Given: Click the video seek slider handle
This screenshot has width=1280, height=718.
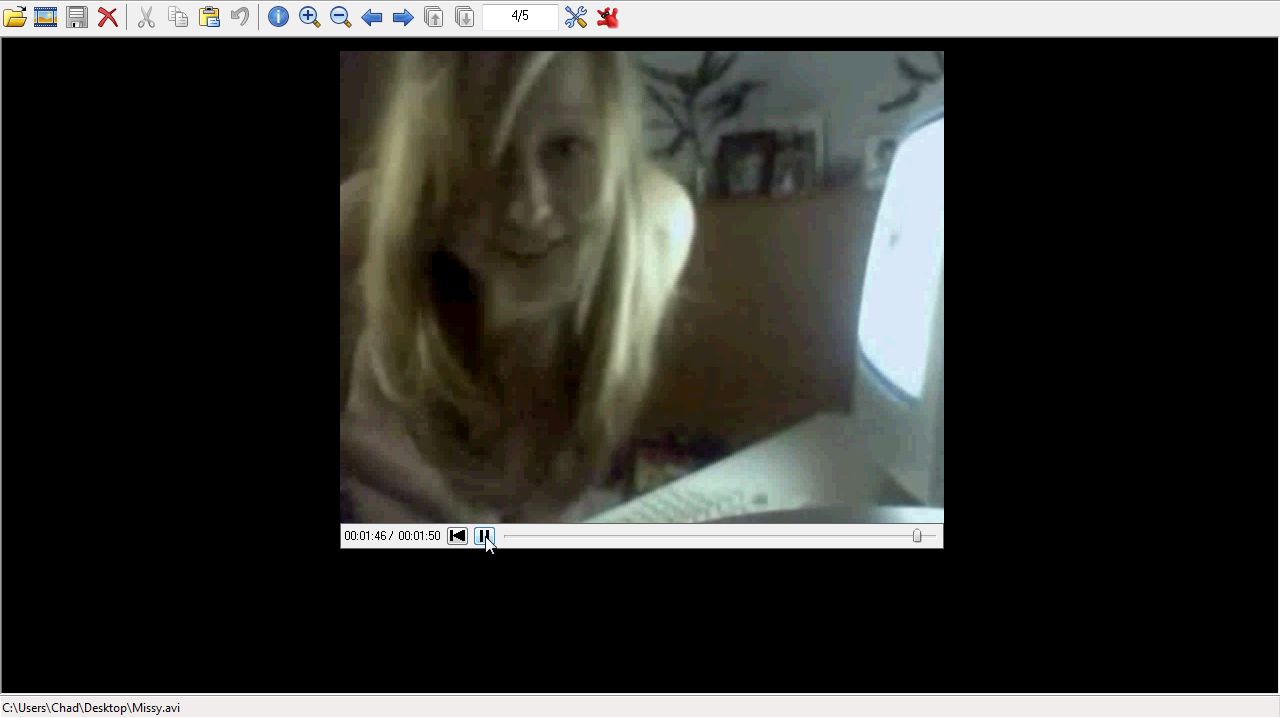Looking at the screenshot, I should tap(917, 536).
